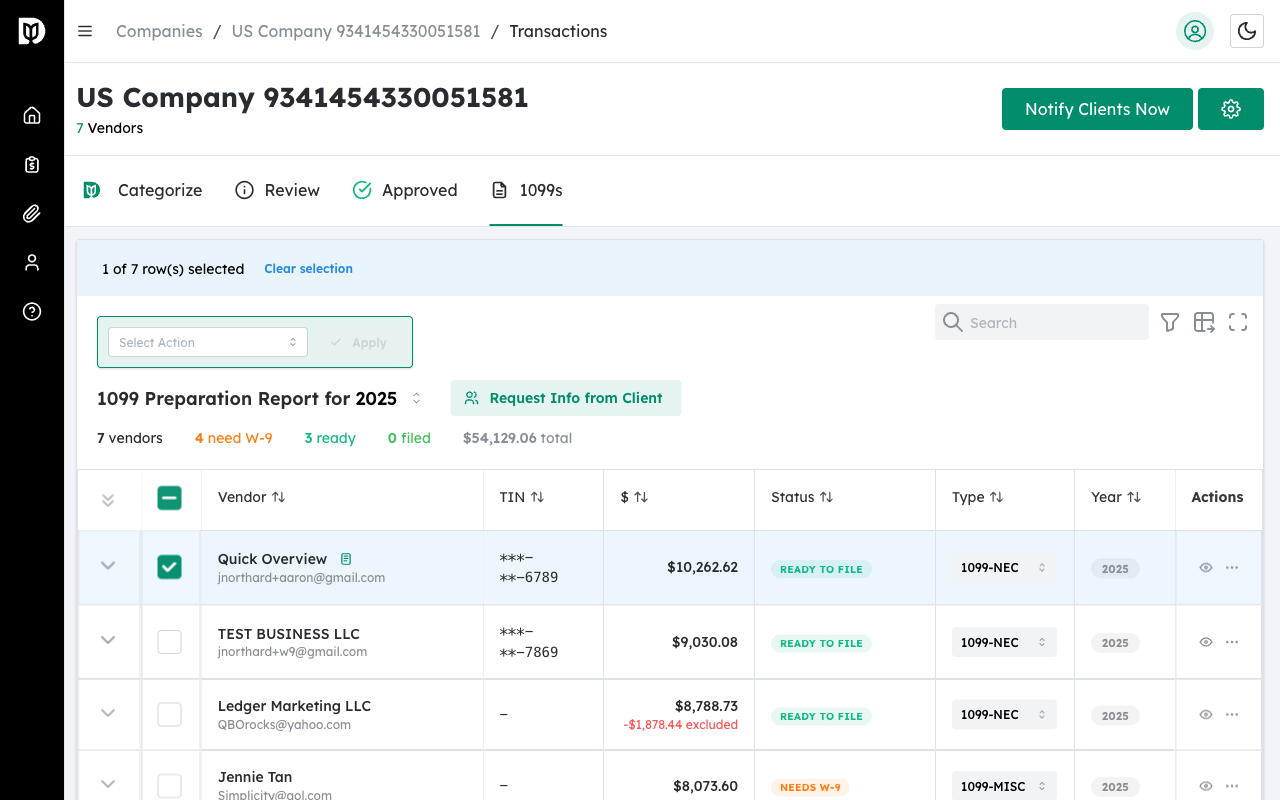1280x800 pixels.
Task: Open the filter icon beside the search bar
Action: click(x=1169, y=322)
